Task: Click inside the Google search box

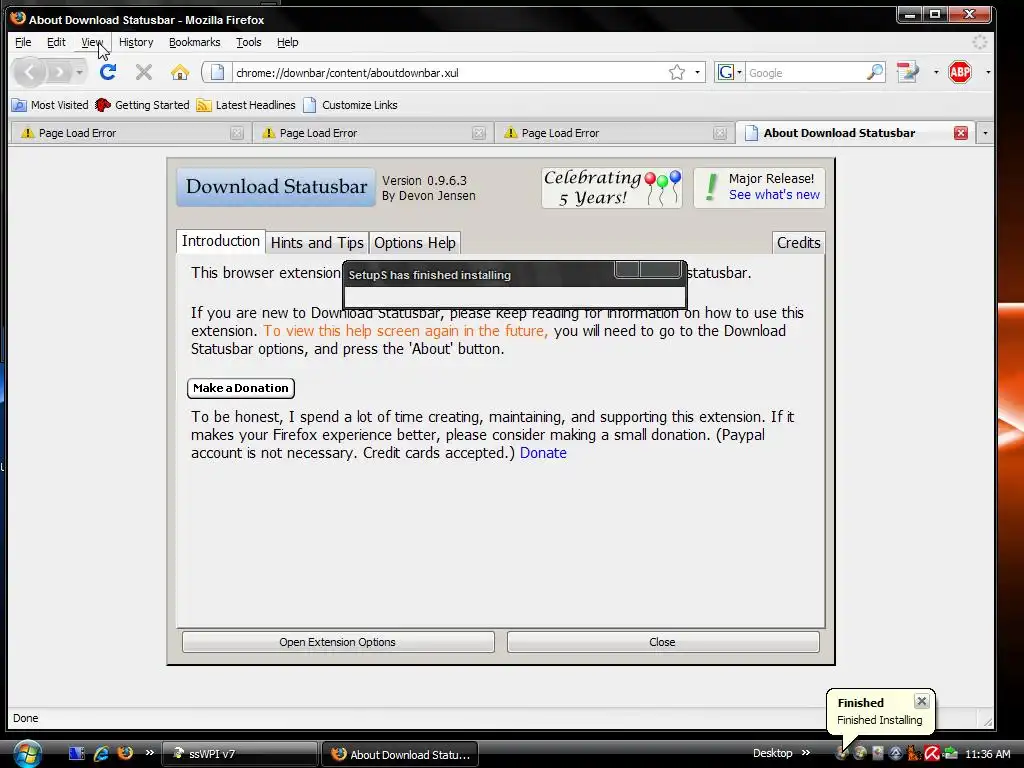Action: point(805,72)
